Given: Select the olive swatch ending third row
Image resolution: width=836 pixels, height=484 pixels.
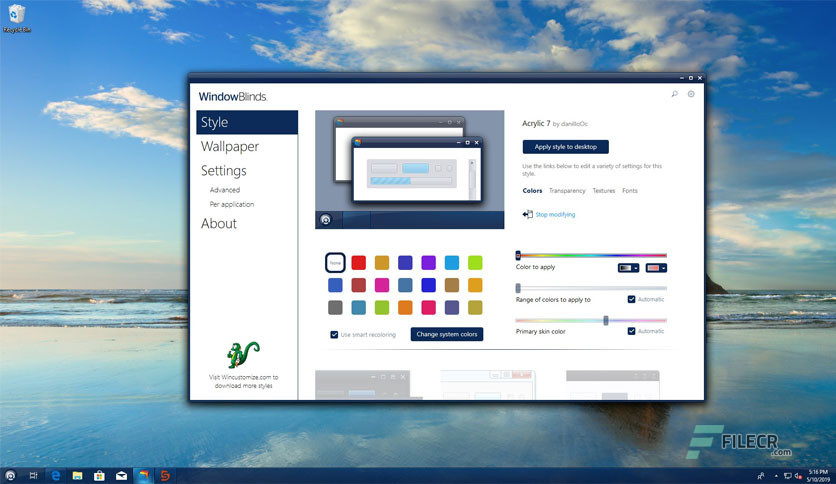Looking at the screenshot, I should [475, 308].
